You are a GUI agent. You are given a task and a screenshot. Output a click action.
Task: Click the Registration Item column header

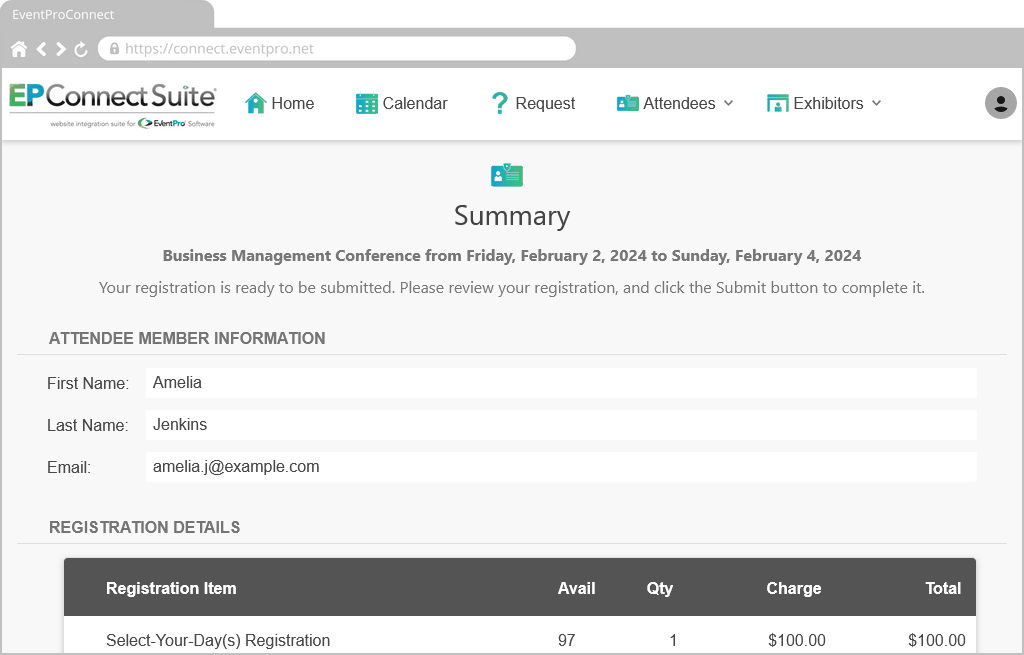(171, 588)
